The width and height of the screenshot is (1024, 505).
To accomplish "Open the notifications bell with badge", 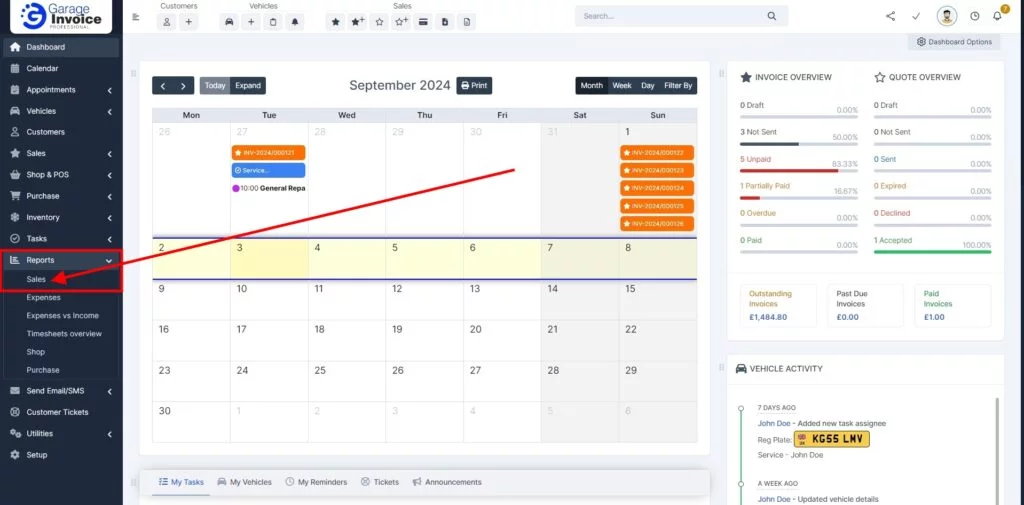I will pos(998,16).
